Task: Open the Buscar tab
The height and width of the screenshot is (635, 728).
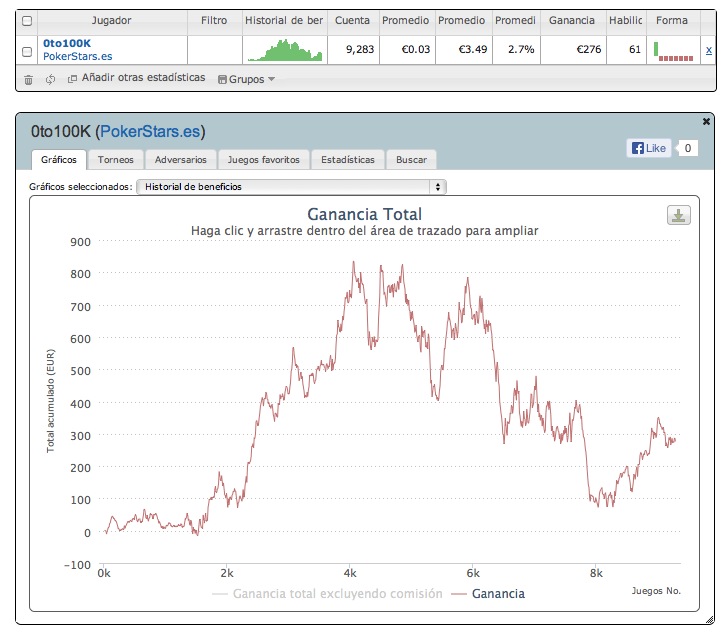Action: 411,160
